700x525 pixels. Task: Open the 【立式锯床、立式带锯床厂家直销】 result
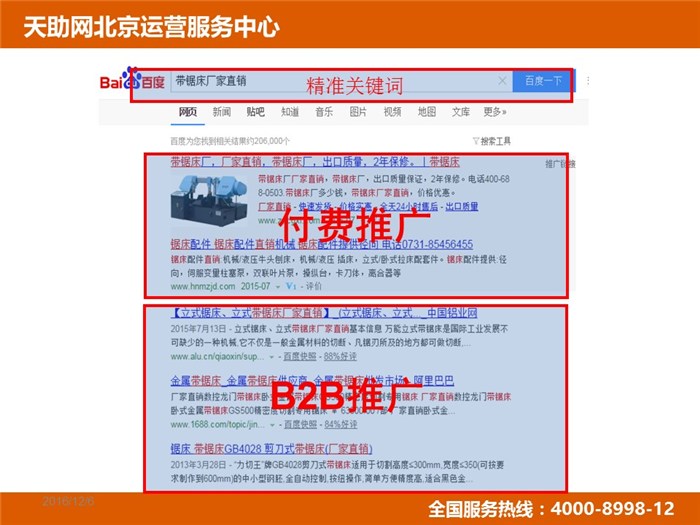click(324, 313)
